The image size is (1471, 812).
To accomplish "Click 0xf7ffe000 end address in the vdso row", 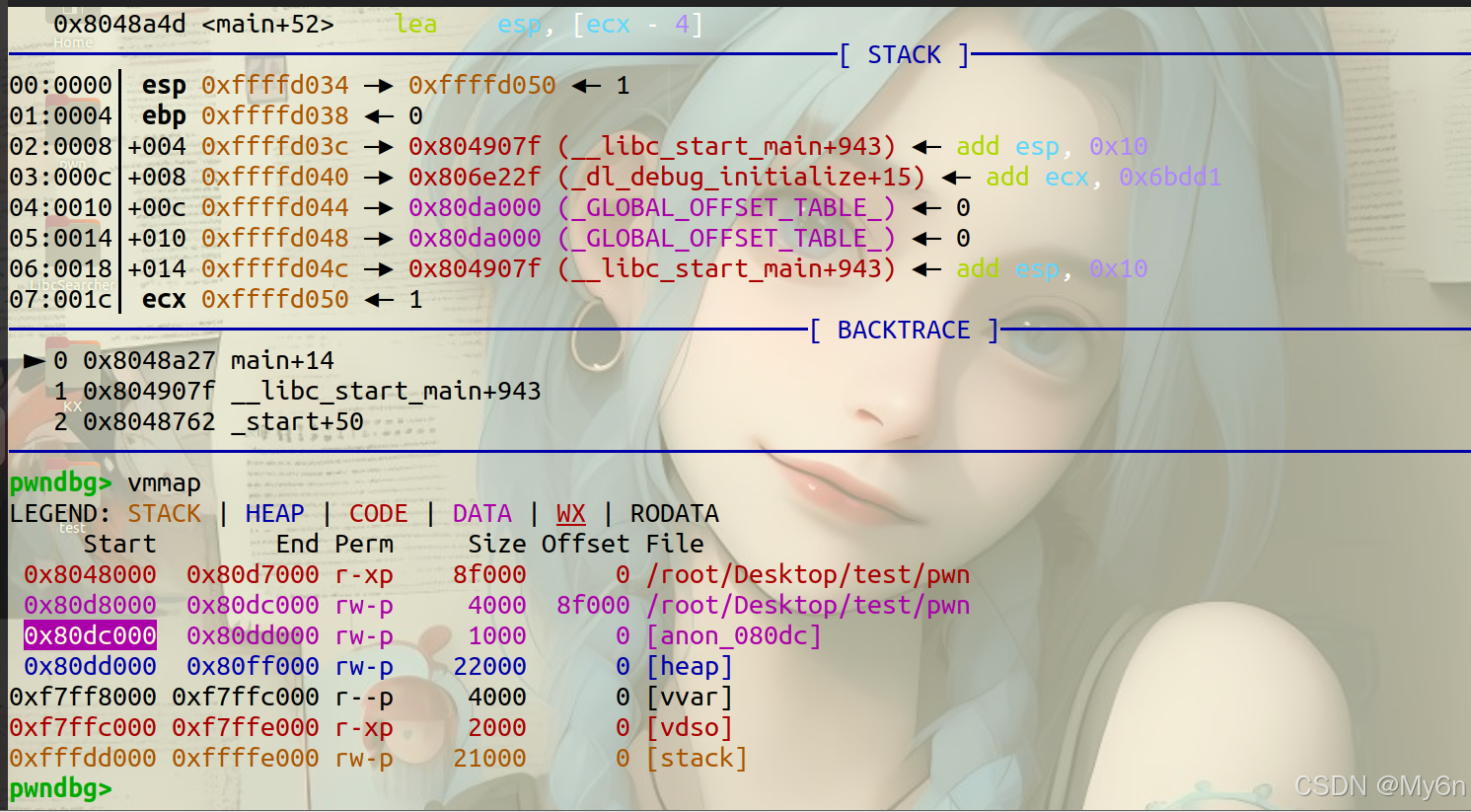I will tap(246, 728).
